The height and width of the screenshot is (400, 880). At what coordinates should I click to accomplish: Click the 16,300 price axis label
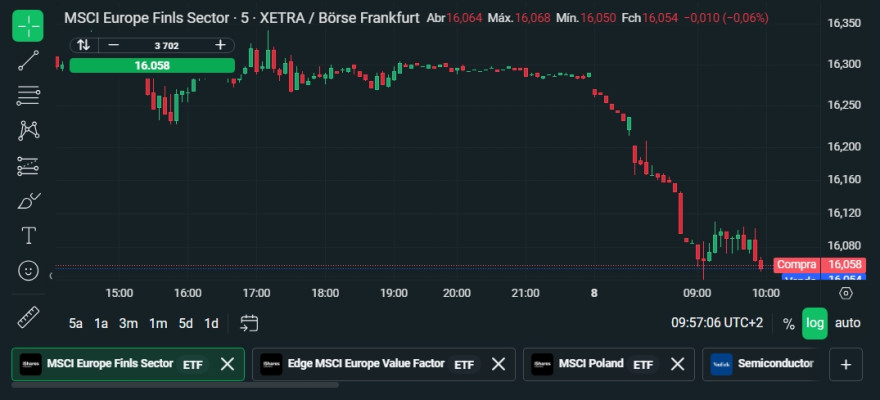(845, 65)
